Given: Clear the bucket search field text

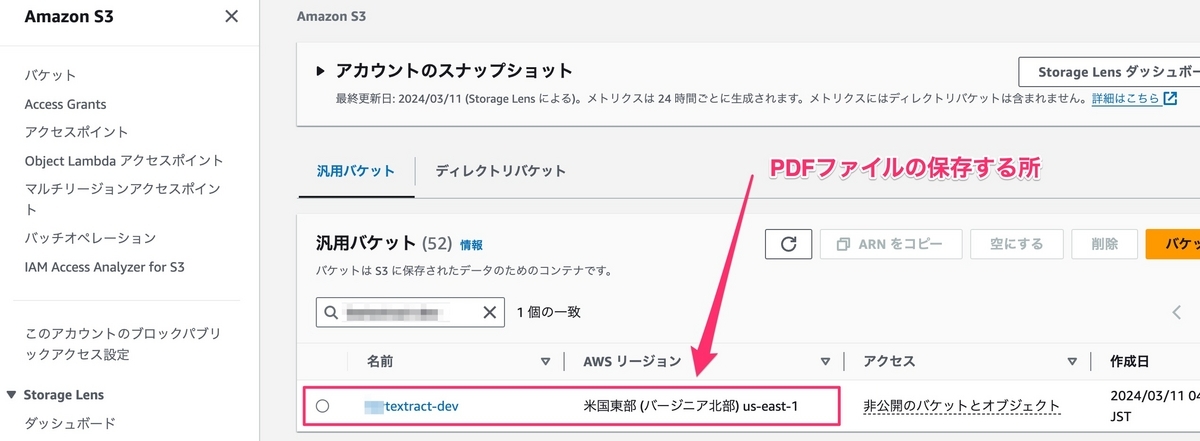Looking at the screenshot, I should [x=489, y=313].
